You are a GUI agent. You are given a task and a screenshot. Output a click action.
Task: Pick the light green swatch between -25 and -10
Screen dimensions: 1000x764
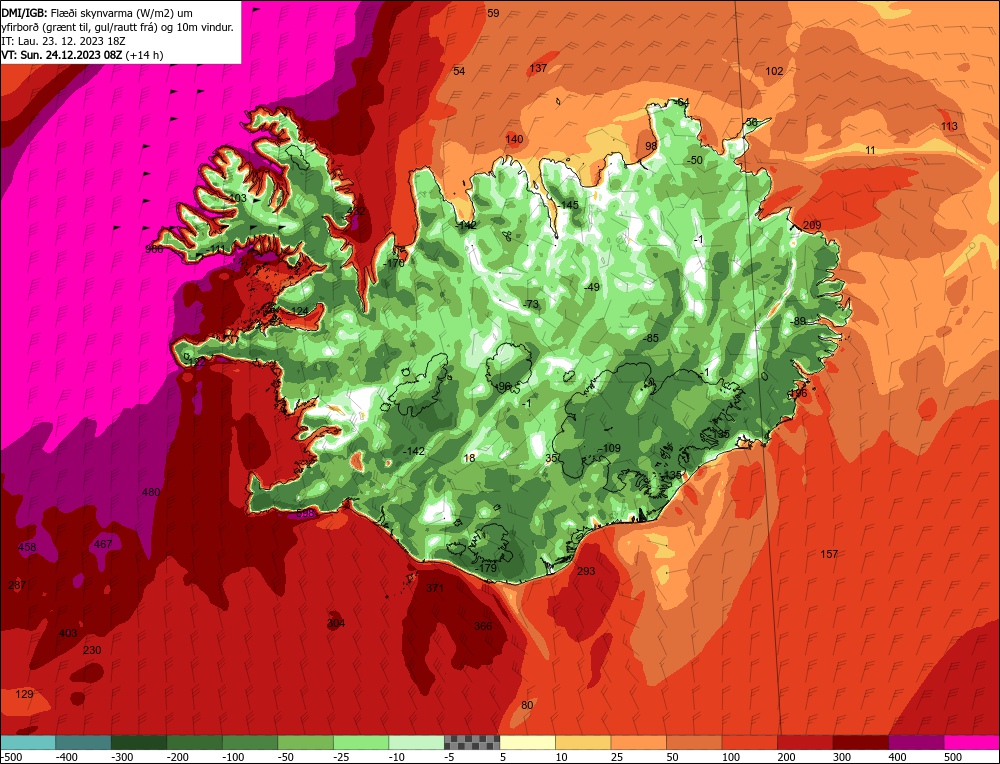tap(361, 742)
